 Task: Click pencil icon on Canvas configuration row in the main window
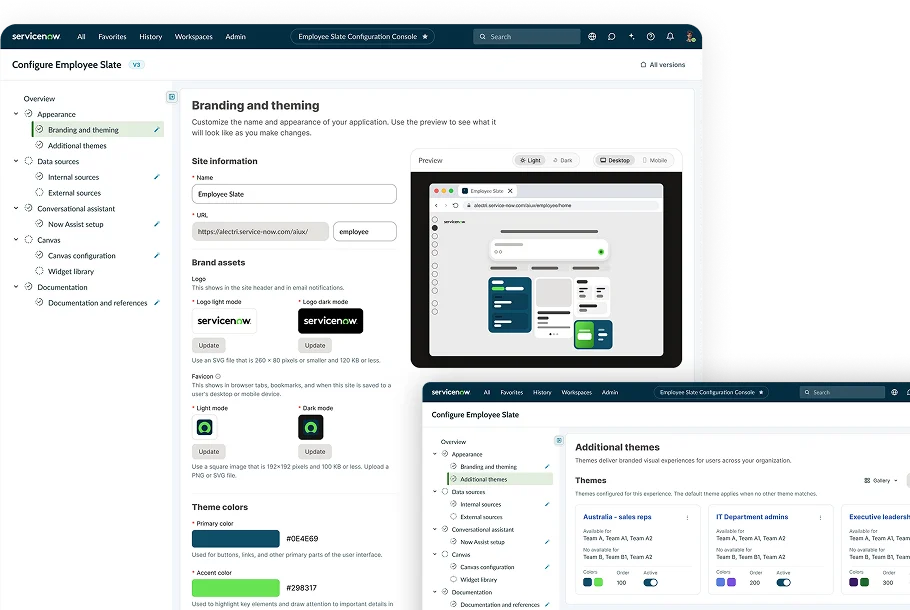pos(156,255)
